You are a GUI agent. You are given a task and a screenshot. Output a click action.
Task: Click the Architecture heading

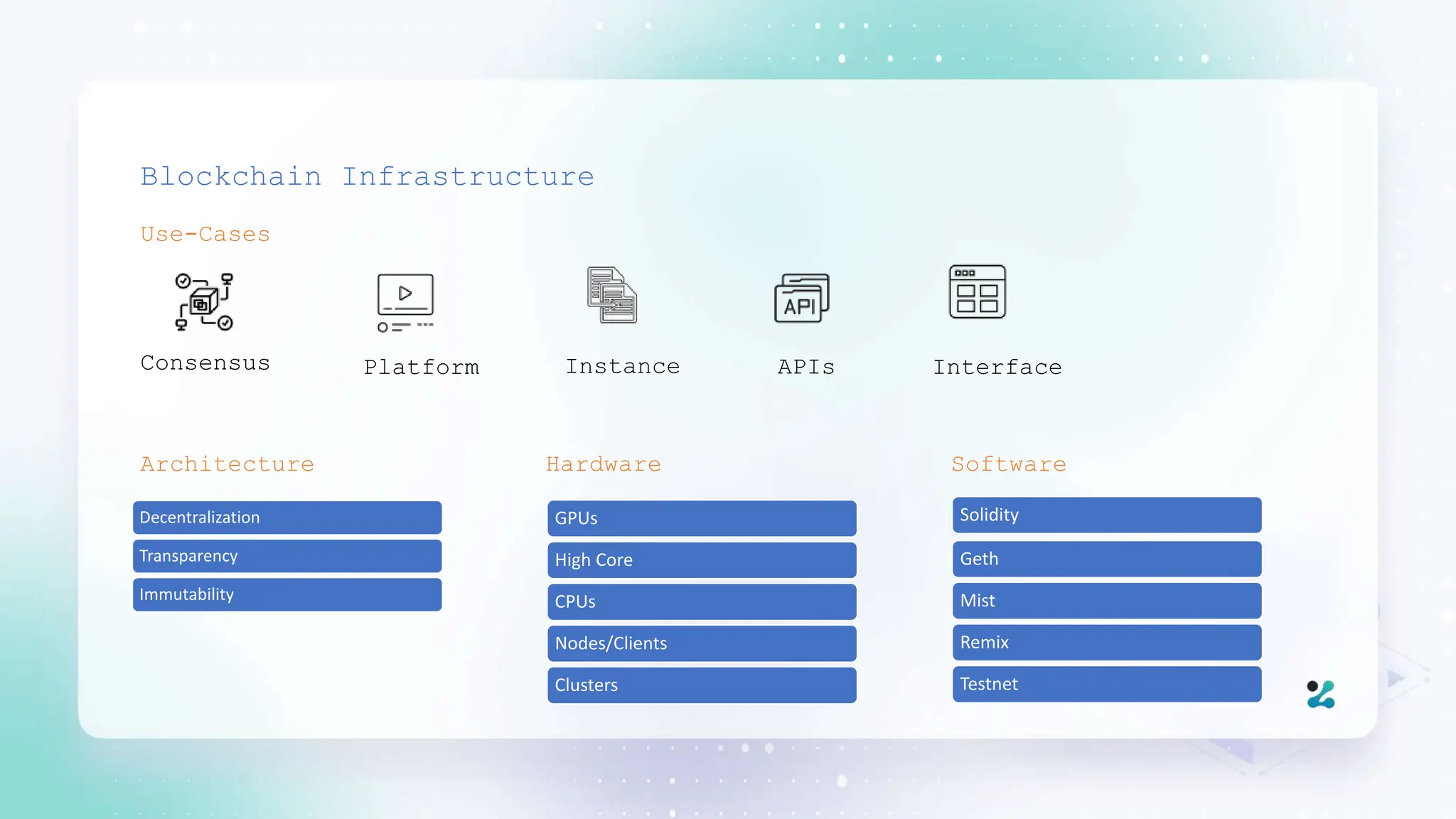(227, 464)
